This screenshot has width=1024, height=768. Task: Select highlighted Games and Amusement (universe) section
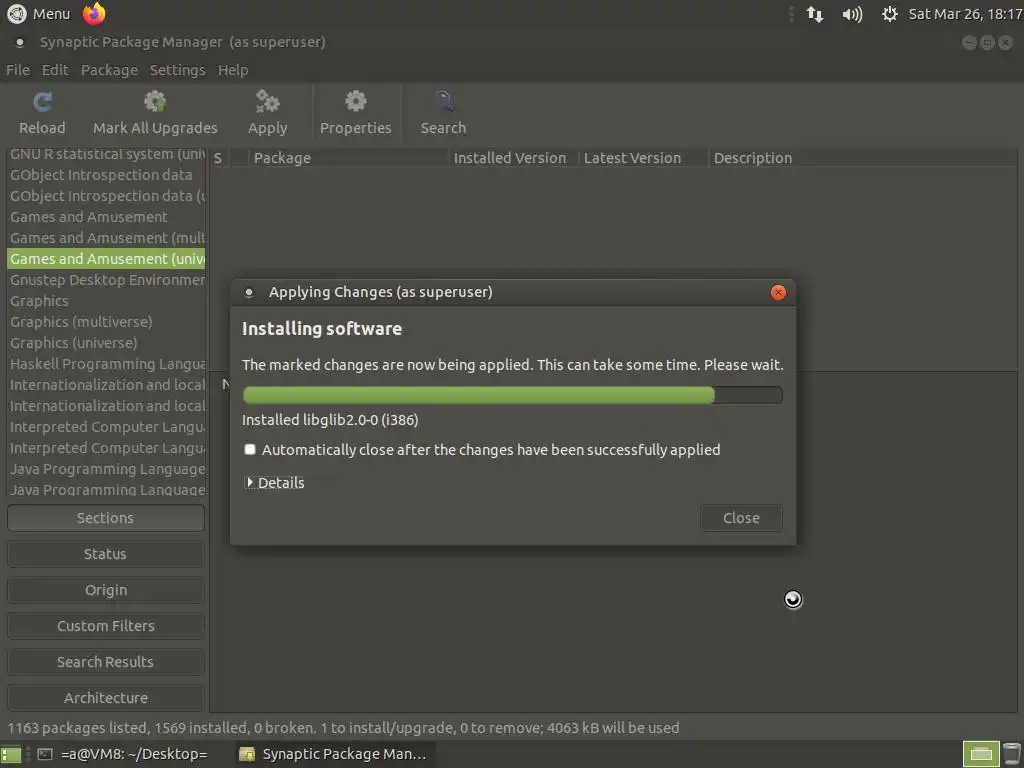[x=106, y=259]
